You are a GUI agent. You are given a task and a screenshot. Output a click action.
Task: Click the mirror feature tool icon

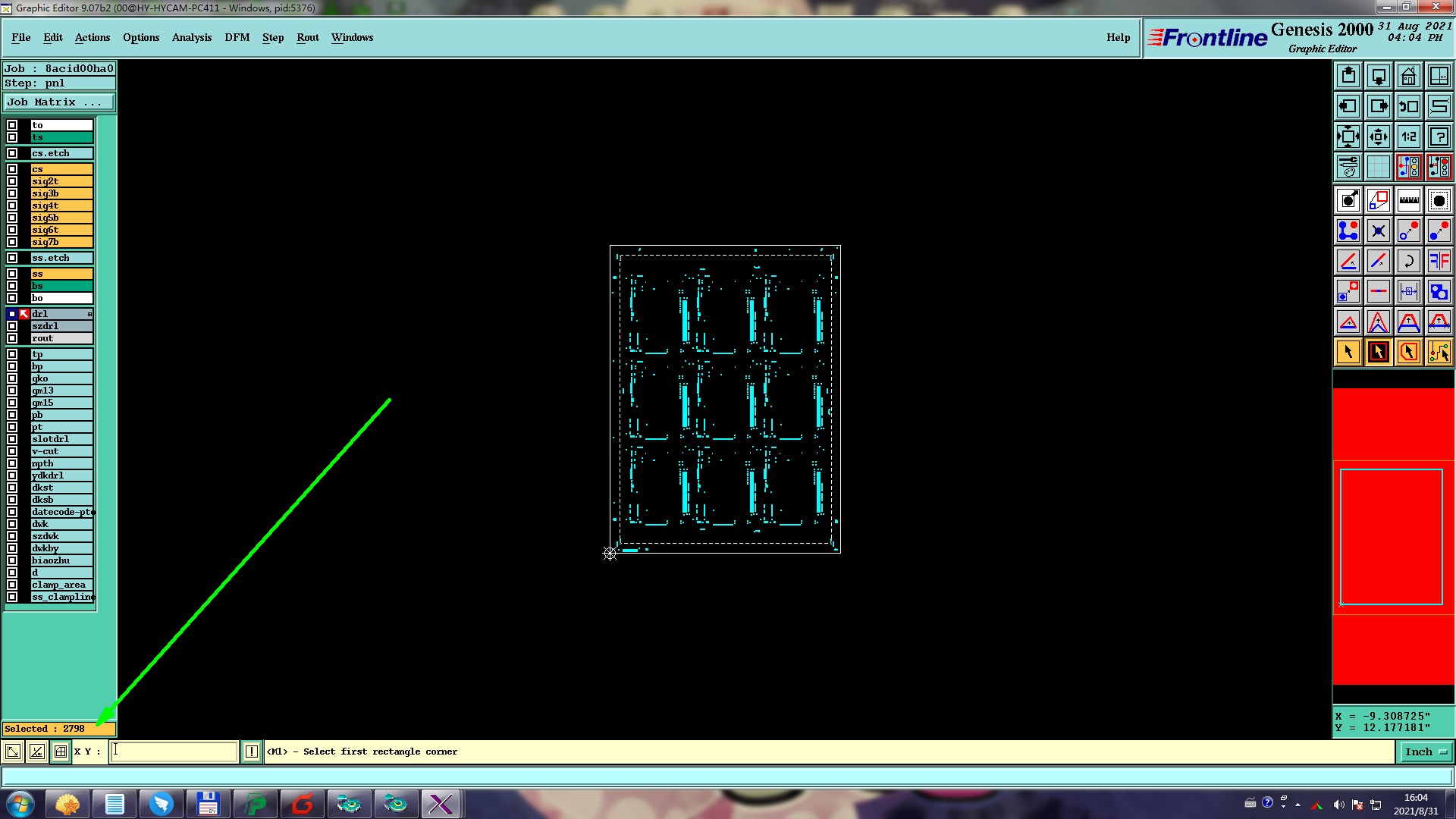pyautogui.click(x=1439, y=261)
